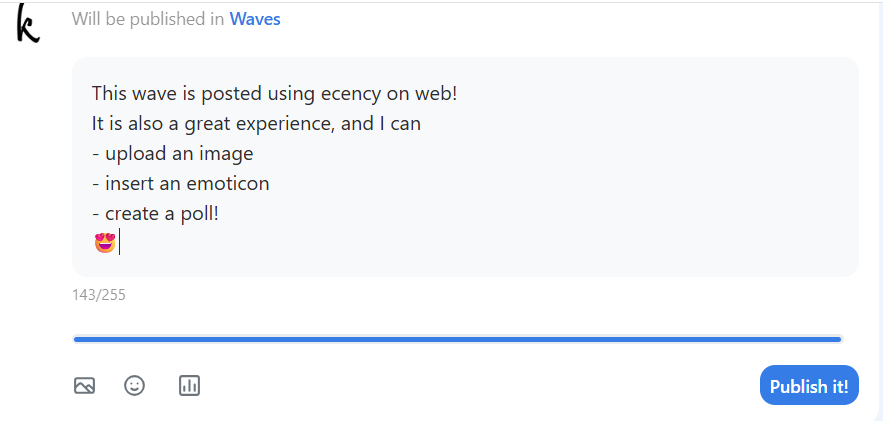Click the "Will be published in" label
Viewport: 883px width, 421px height.
tap(148, 19)
